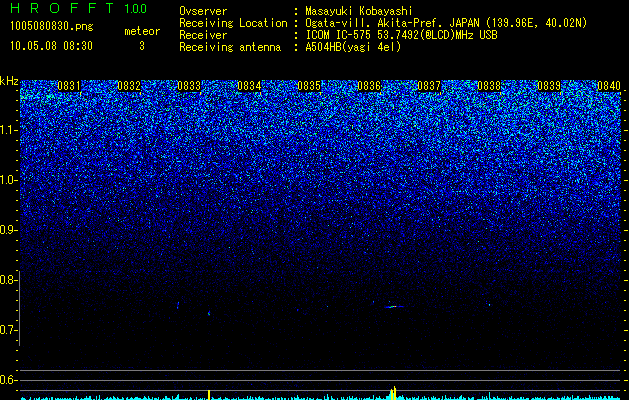The image size is (629, 400).
Task: Click the bright meteor echo streak after 0836
Action: pos(394,307)
